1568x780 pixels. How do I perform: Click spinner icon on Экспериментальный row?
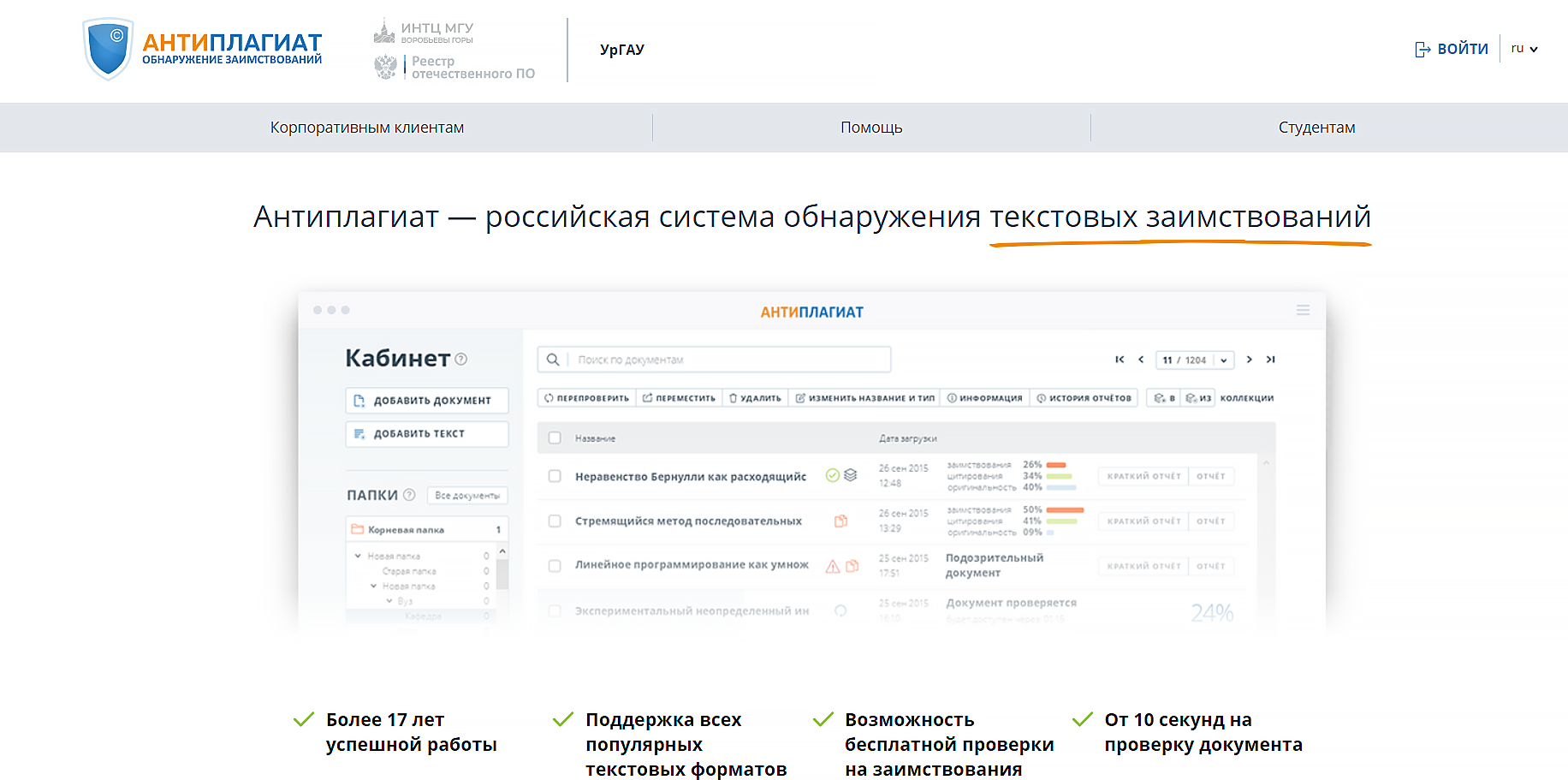(x=840, y=610)
